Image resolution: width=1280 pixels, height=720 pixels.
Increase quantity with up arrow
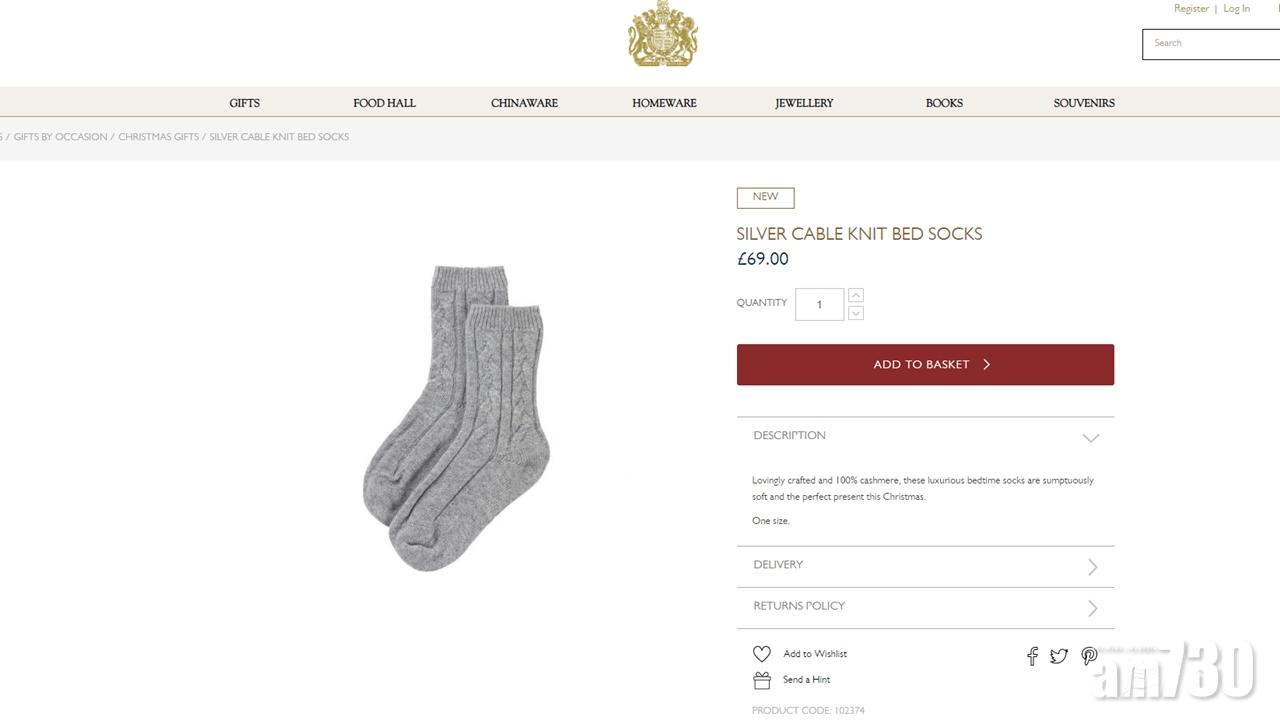click(856, 296)
